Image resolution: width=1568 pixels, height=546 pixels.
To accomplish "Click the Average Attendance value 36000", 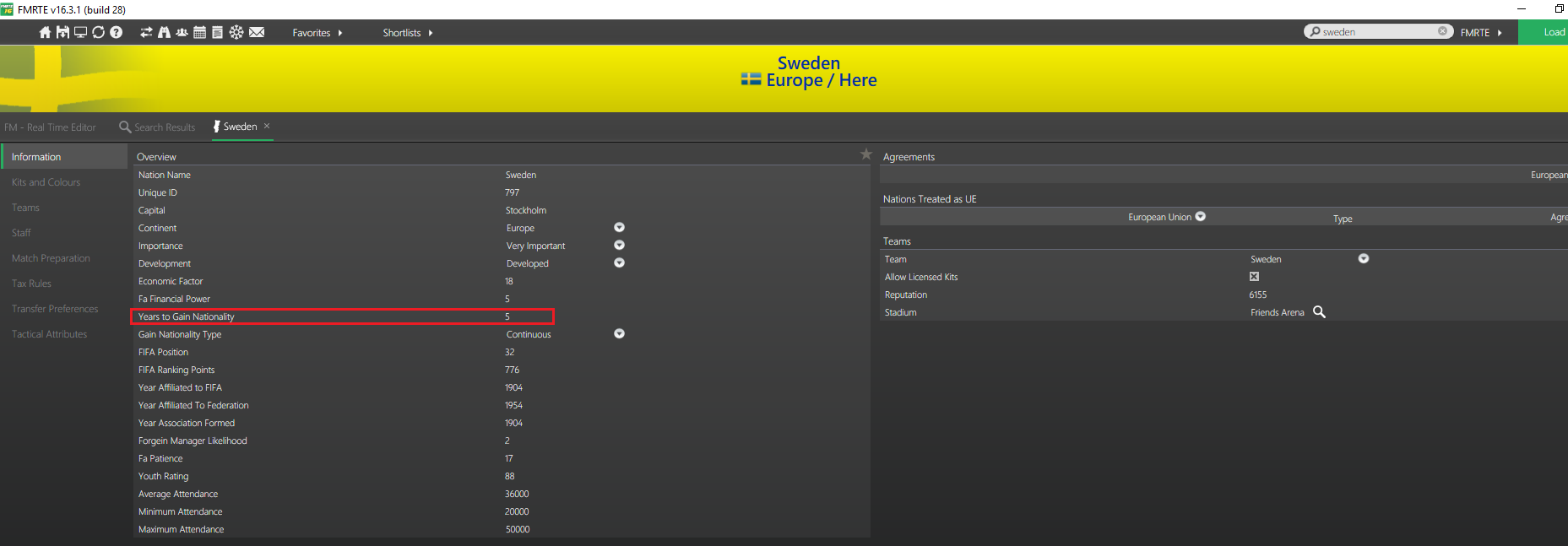I will tap(517, 494).
